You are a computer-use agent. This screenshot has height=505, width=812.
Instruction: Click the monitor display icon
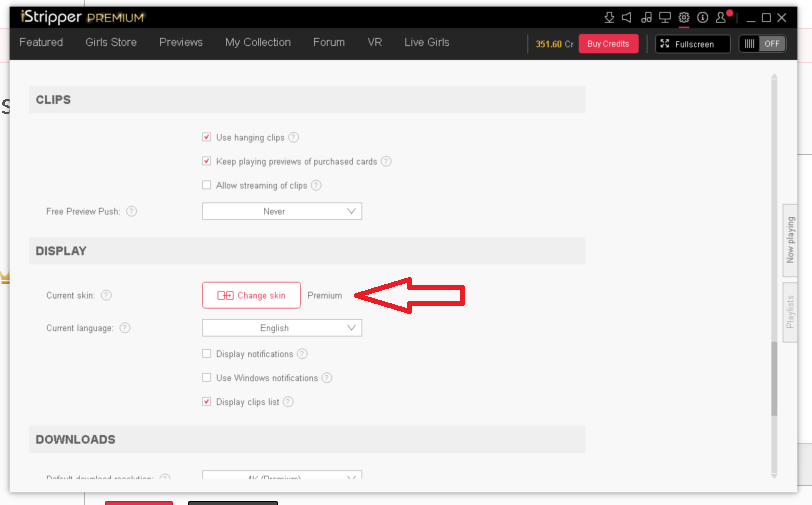point(665,17)
